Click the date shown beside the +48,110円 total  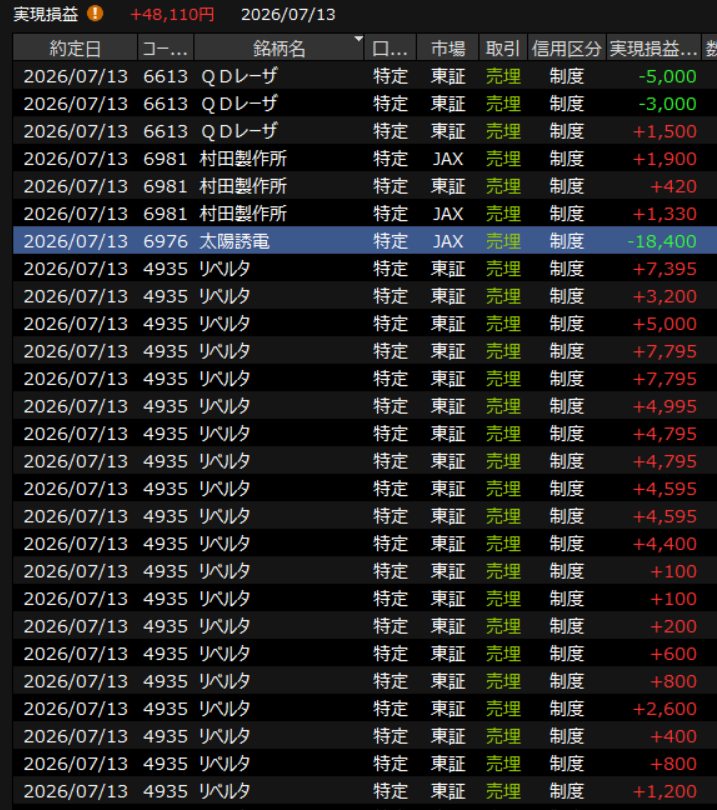(288, 14)
